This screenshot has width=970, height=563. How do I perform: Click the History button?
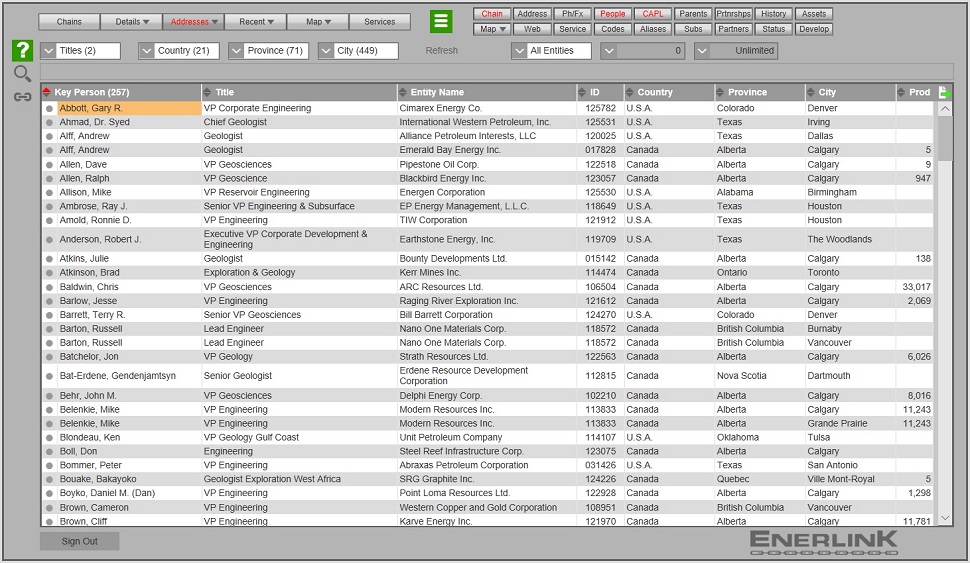pos(773,14)
